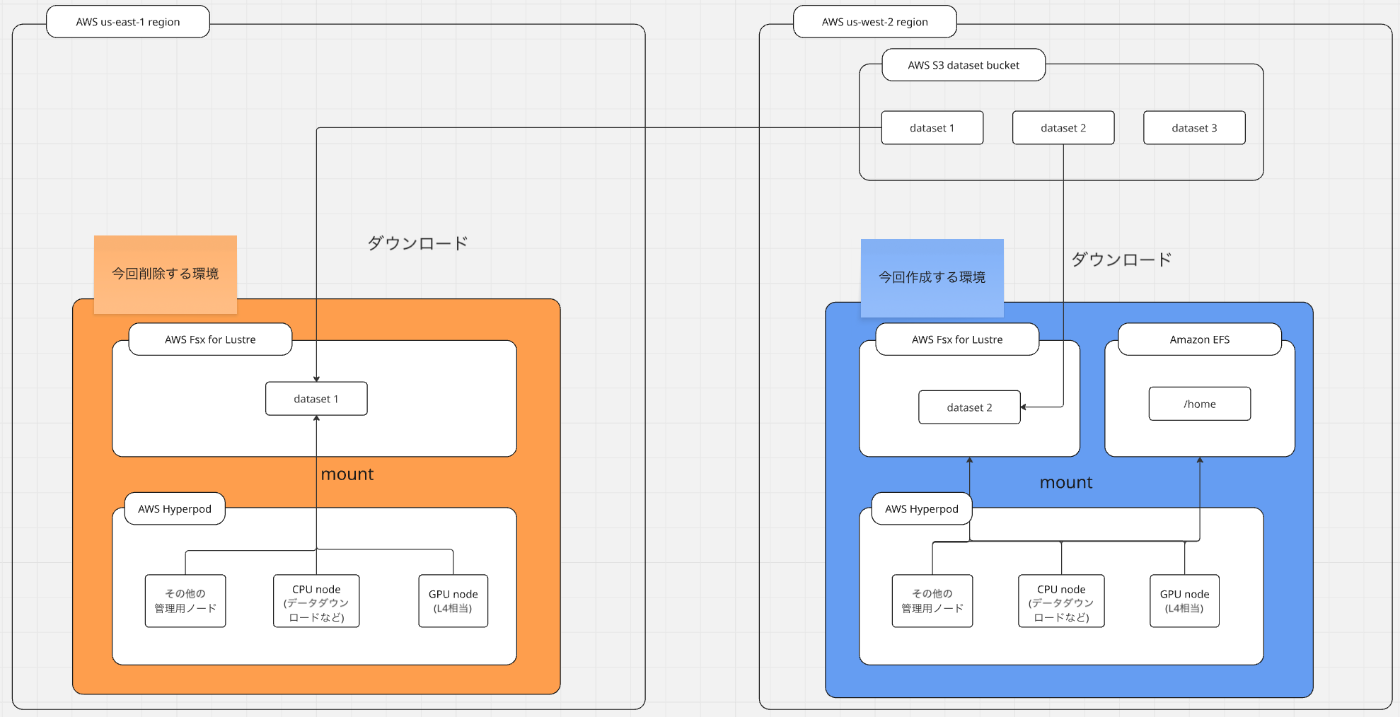Select the GPU node box in orange environment
Screen dimensions: 1400x717
[x=453, y=601]
